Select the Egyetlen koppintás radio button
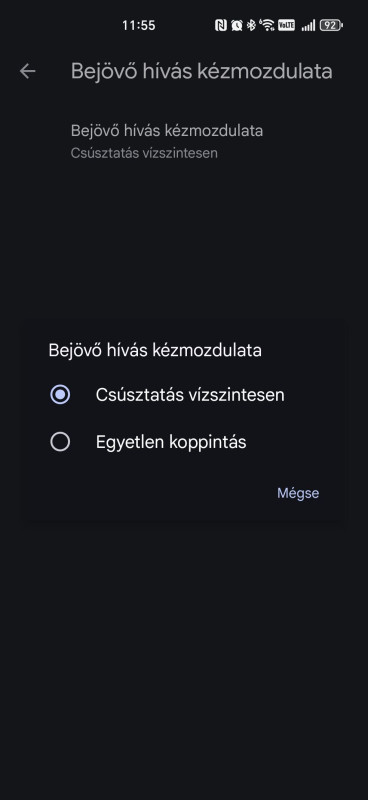This screenshot has width=368, height=800. (60, 442)
